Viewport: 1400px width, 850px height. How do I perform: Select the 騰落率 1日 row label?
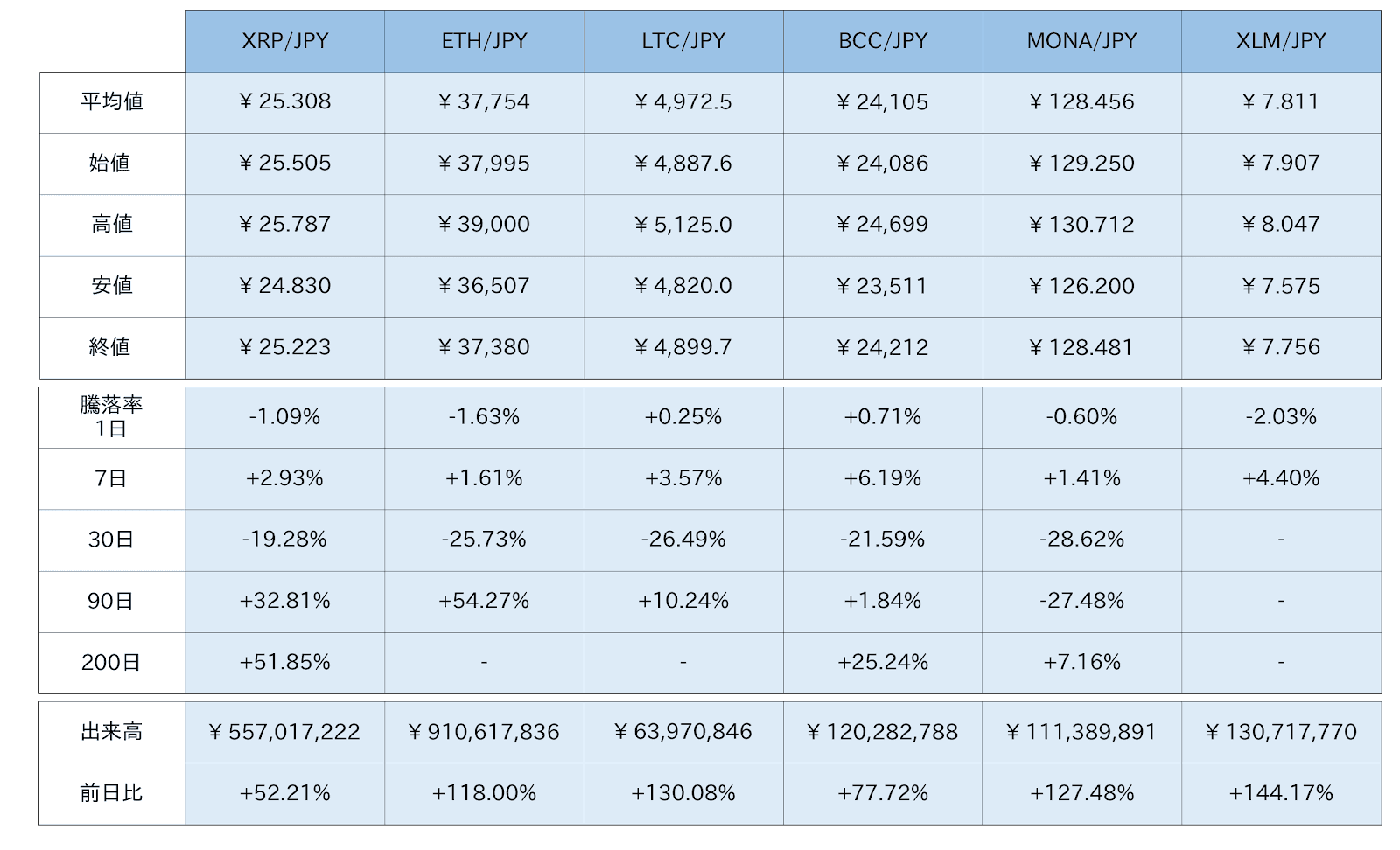(111, 417)
